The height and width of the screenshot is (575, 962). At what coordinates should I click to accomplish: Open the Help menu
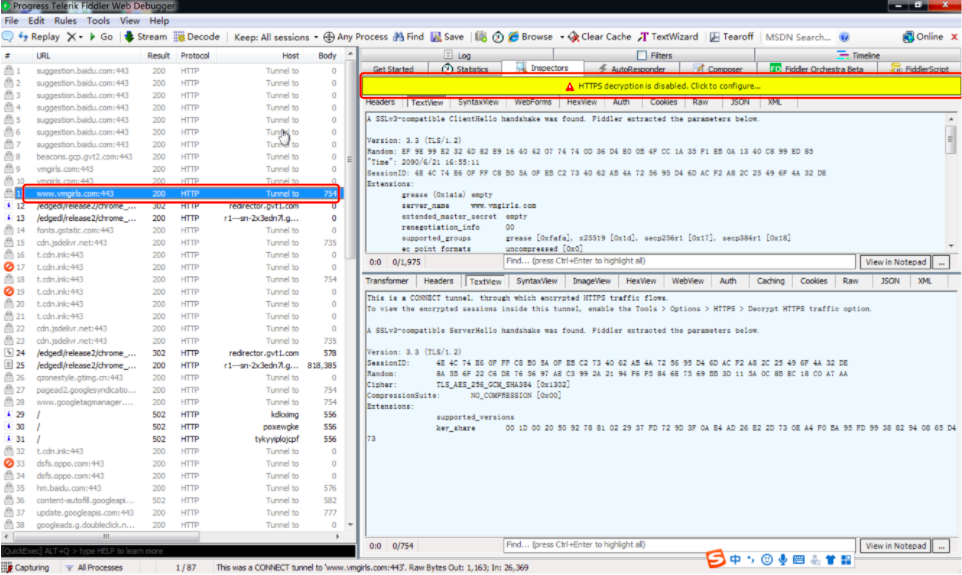(x=159, y=20)
